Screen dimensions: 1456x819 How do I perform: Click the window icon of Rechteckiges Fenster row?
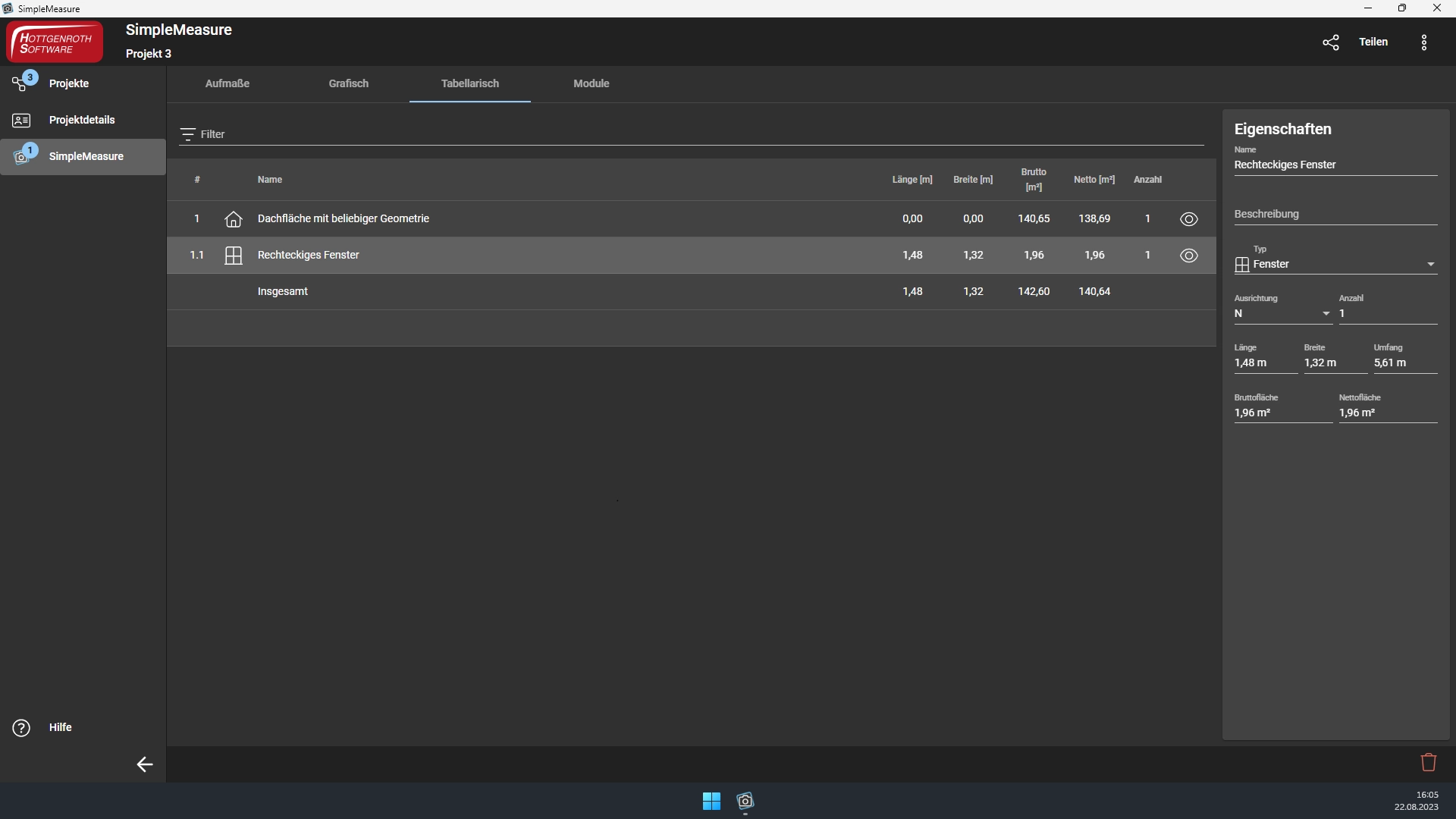click(x=234, y=256)
